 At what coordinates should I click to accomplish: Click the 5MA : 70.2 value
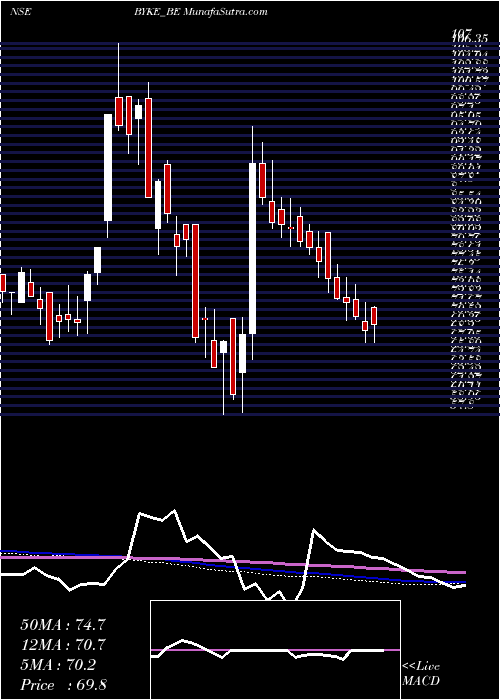click(x=58, y=665)
